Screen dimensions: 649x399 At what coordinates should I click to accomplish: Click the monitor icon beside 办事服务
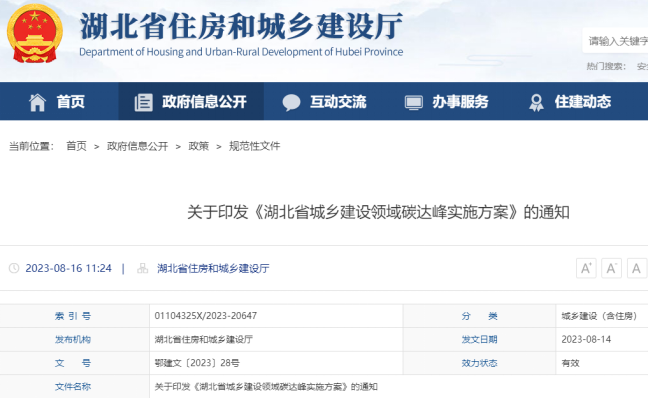[x=413, y=102]
